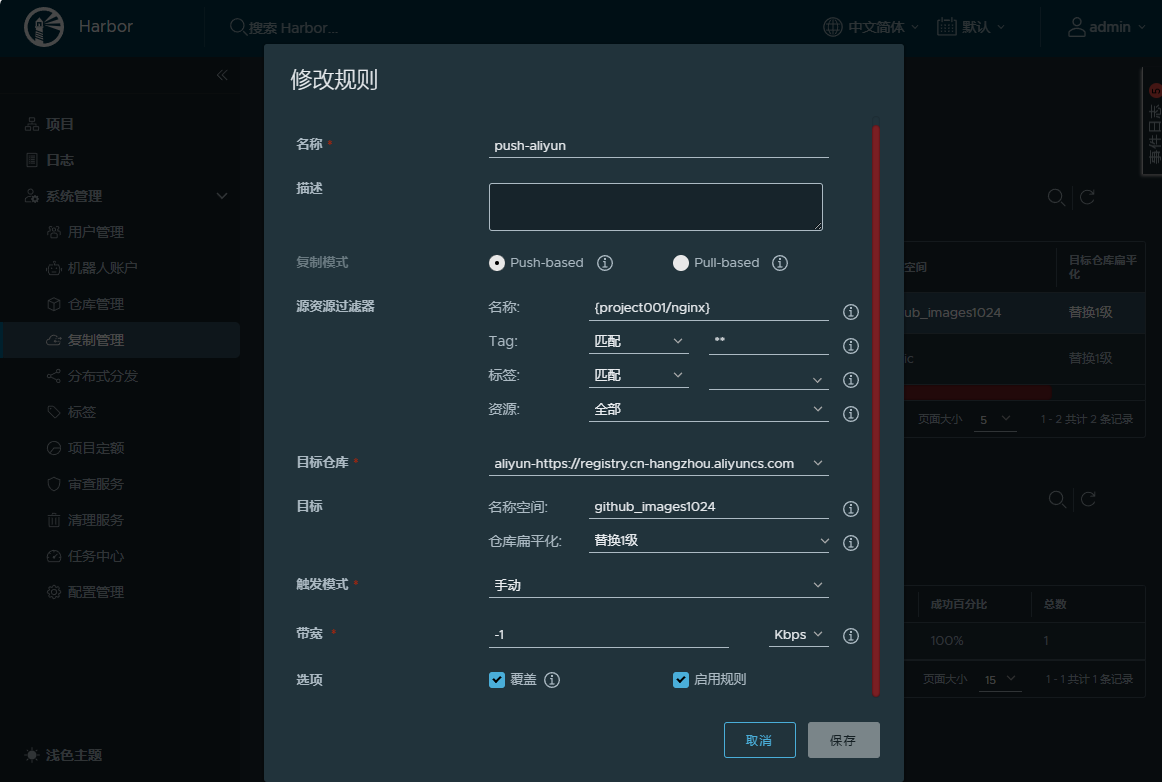Toggle the 启用规则 checkbox
Viewport: 1162px width, 782px height.
click(x=680, y=680)
